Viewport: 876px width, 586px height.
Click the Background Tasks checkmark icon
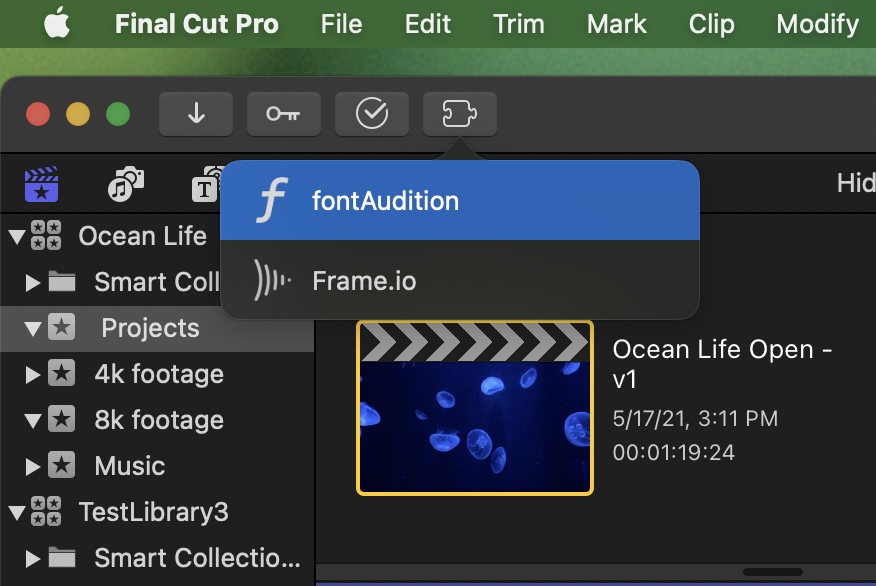click(x=372, y=114)
